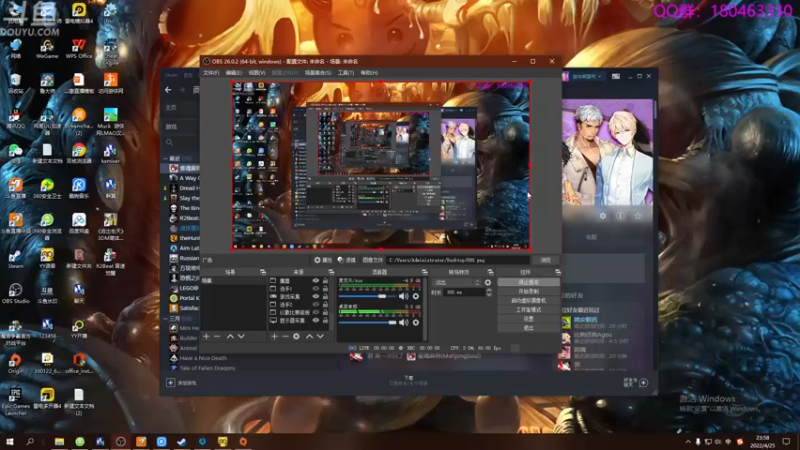Favorite the game with Steam star icon
This screenshot has height=450, width=800.
(x=638, y=216)
